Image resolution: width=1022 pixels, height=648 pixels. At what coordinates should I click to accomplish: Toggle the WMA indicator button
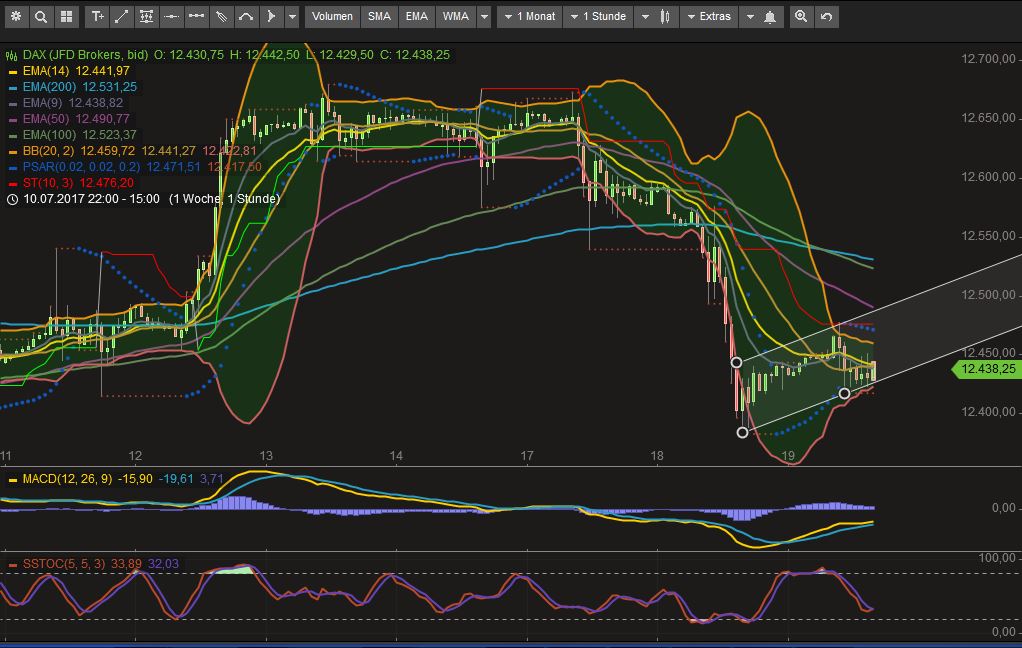click(x=456, y=17)
